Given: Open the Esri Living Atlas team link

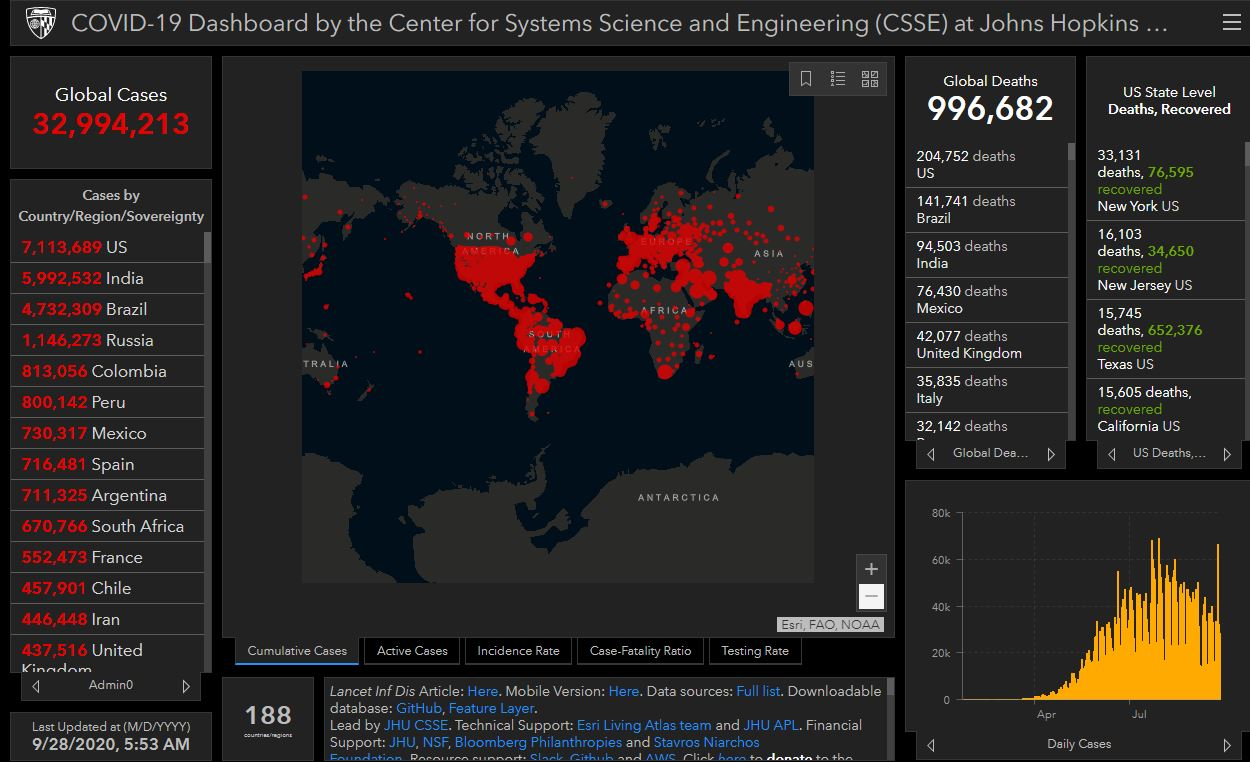Looking at the screenshot, I should point(644,725).
